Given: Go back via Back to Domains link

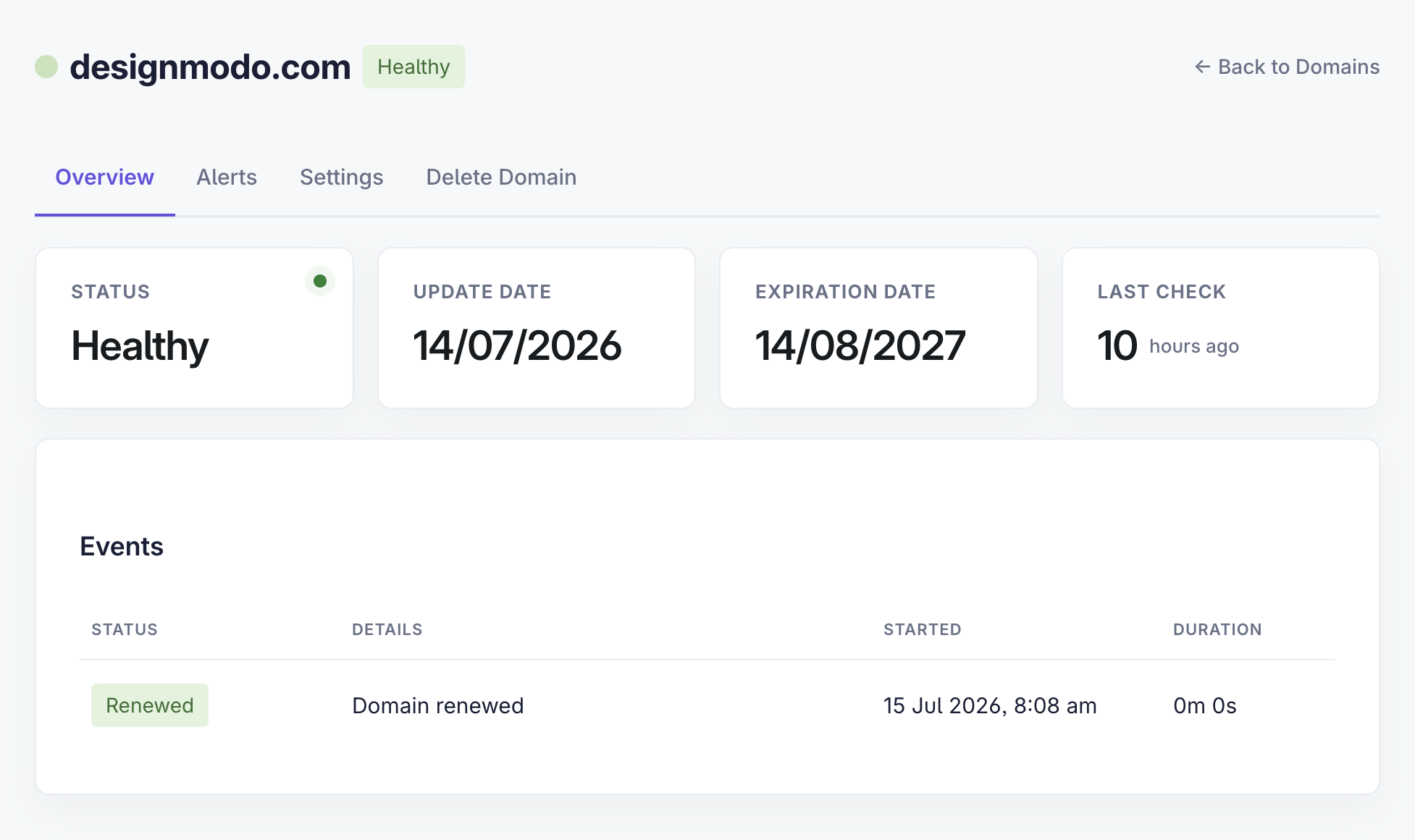Looking at the screenshot, I should 1287,67.
